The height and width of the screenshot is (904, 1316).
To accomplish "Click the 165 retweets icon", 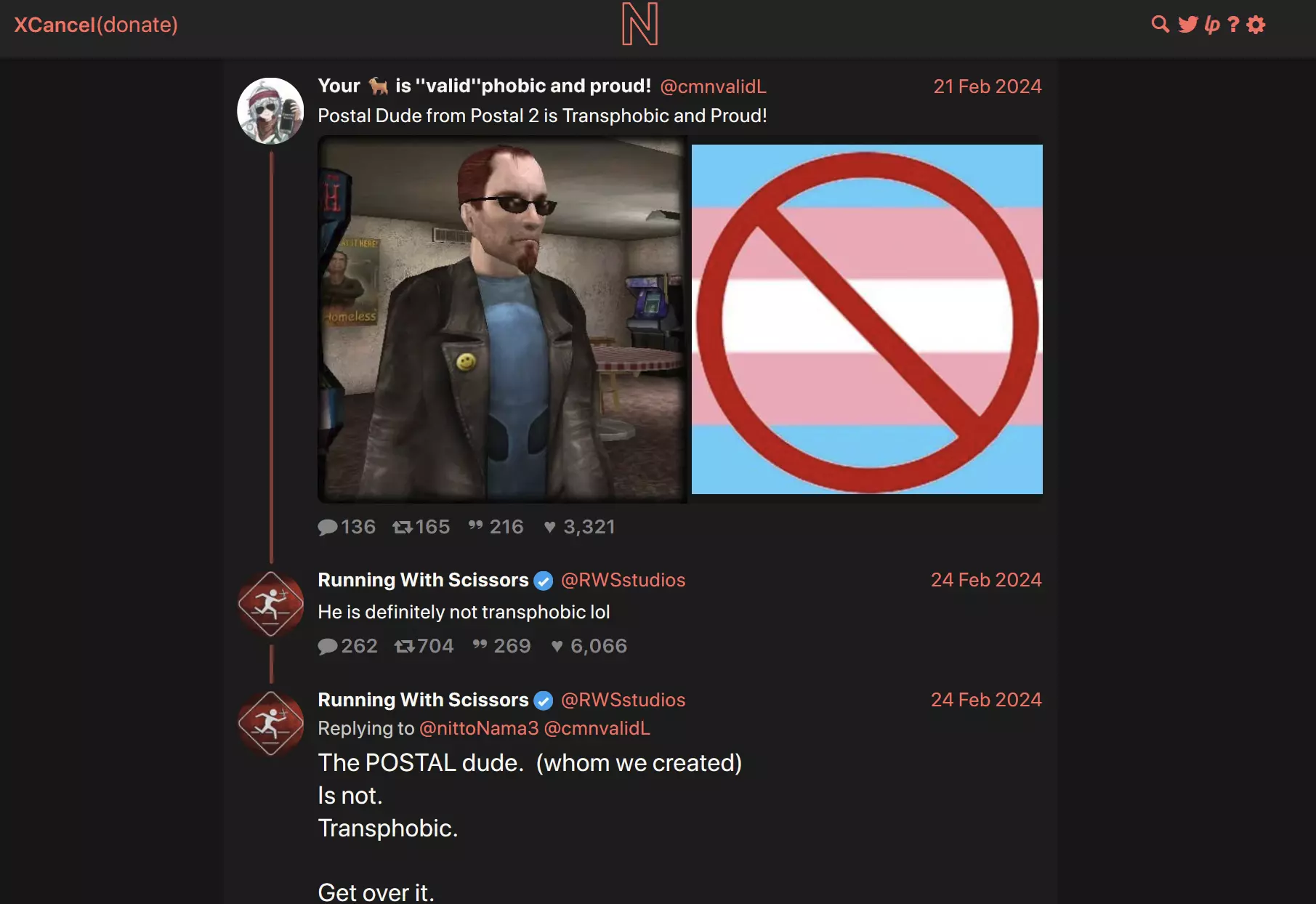I will coord(403,527).
